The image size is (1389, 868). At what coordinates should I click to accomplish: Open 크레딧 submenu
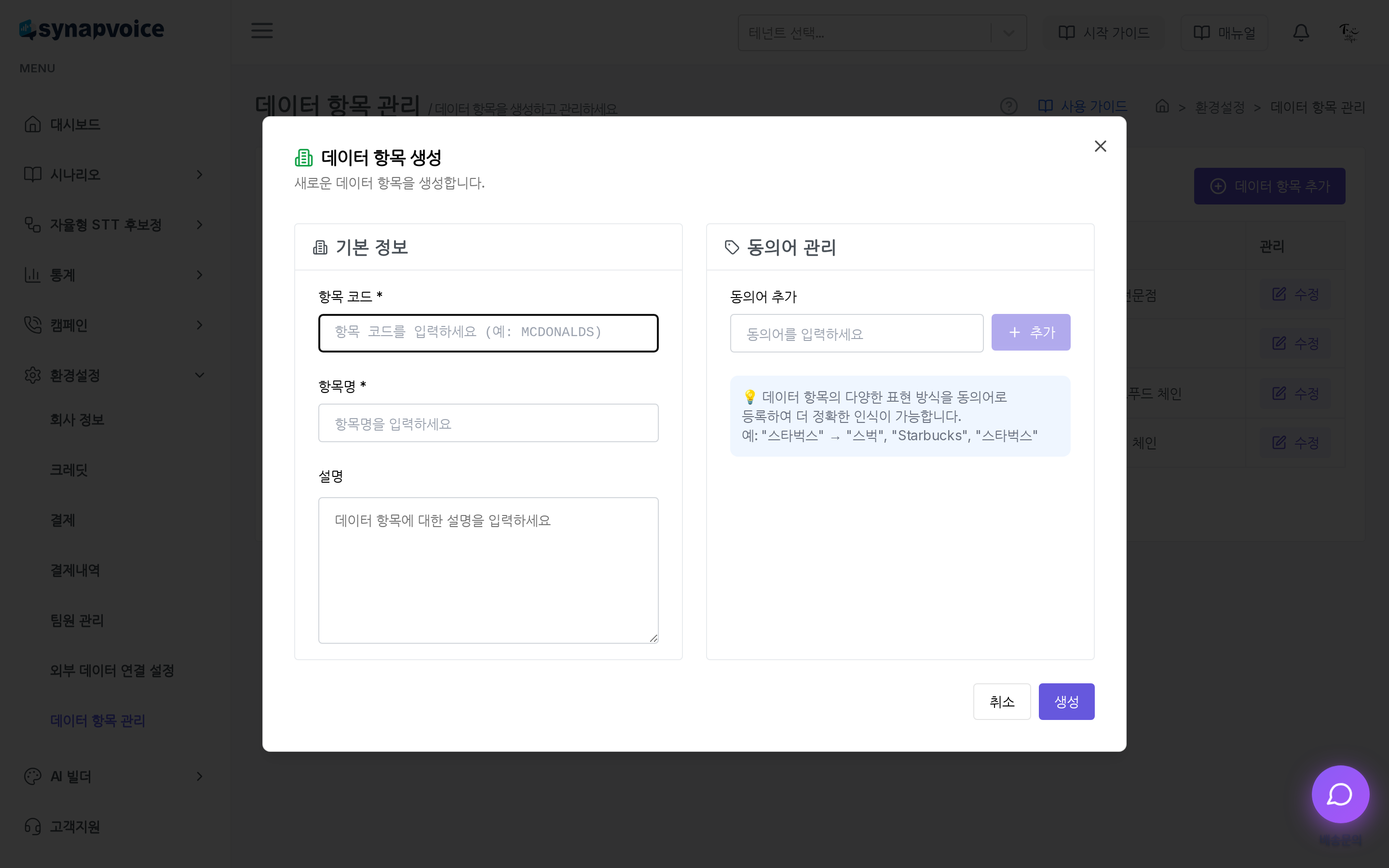[x=69, y=470]
